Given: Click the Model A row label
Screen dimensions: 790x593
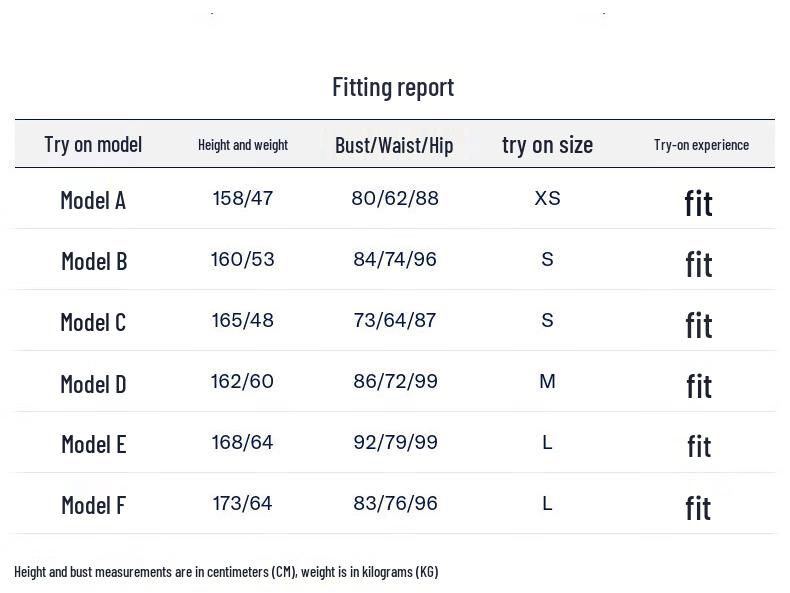Looking at the screenshot, I should (x=93, y=200).
